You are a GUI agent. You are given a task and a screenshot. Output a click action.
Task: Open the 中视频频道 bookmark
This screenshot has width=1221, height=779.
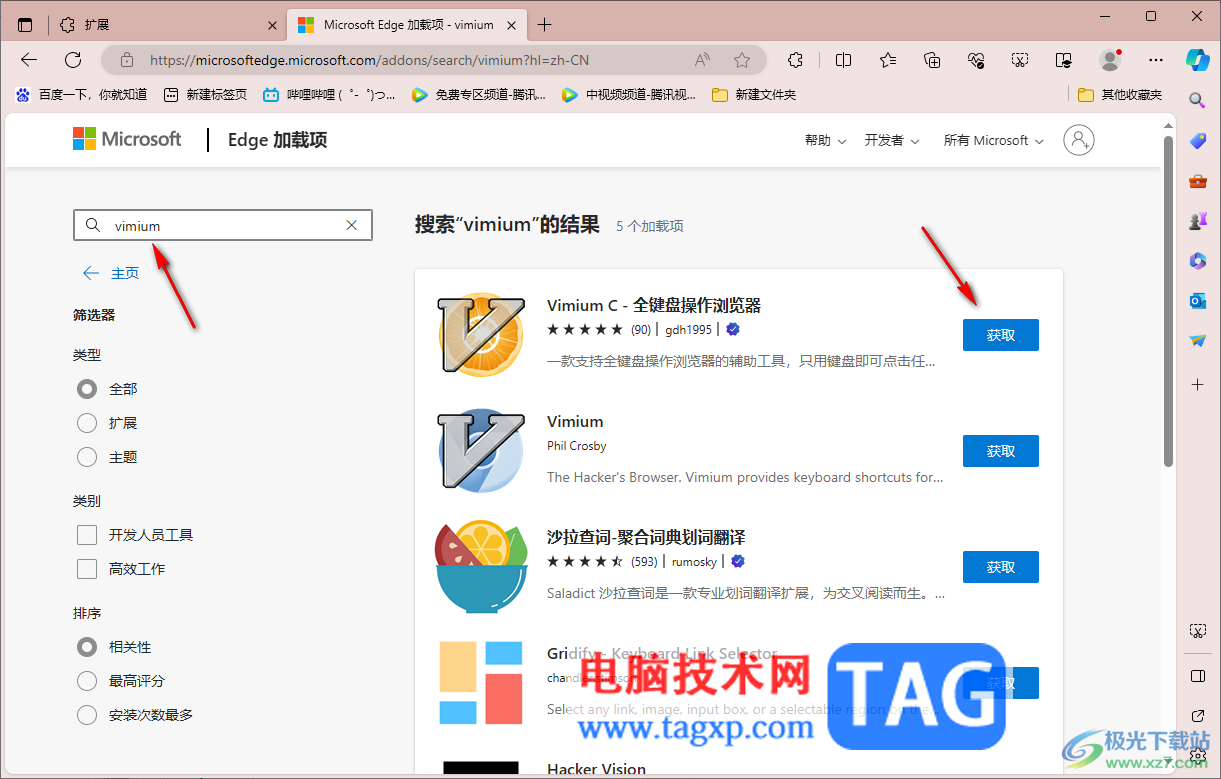[629, 95]
